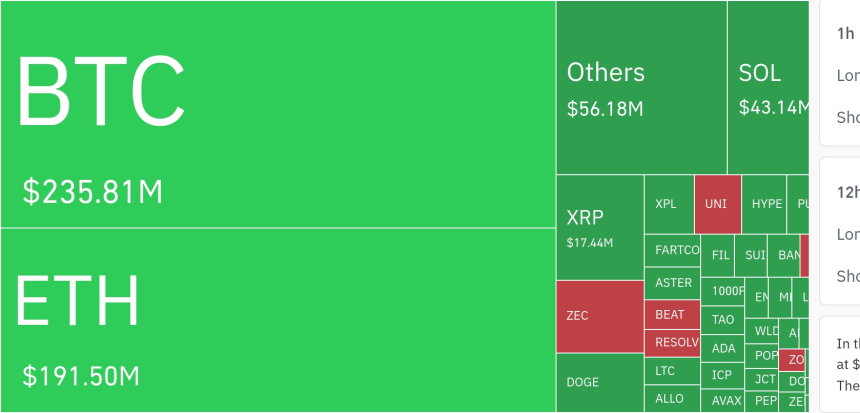Viewport: 860px width, 413px height.
Task: Click the ASTER tile
Action: pyautogui.click(x=672, y=283)
